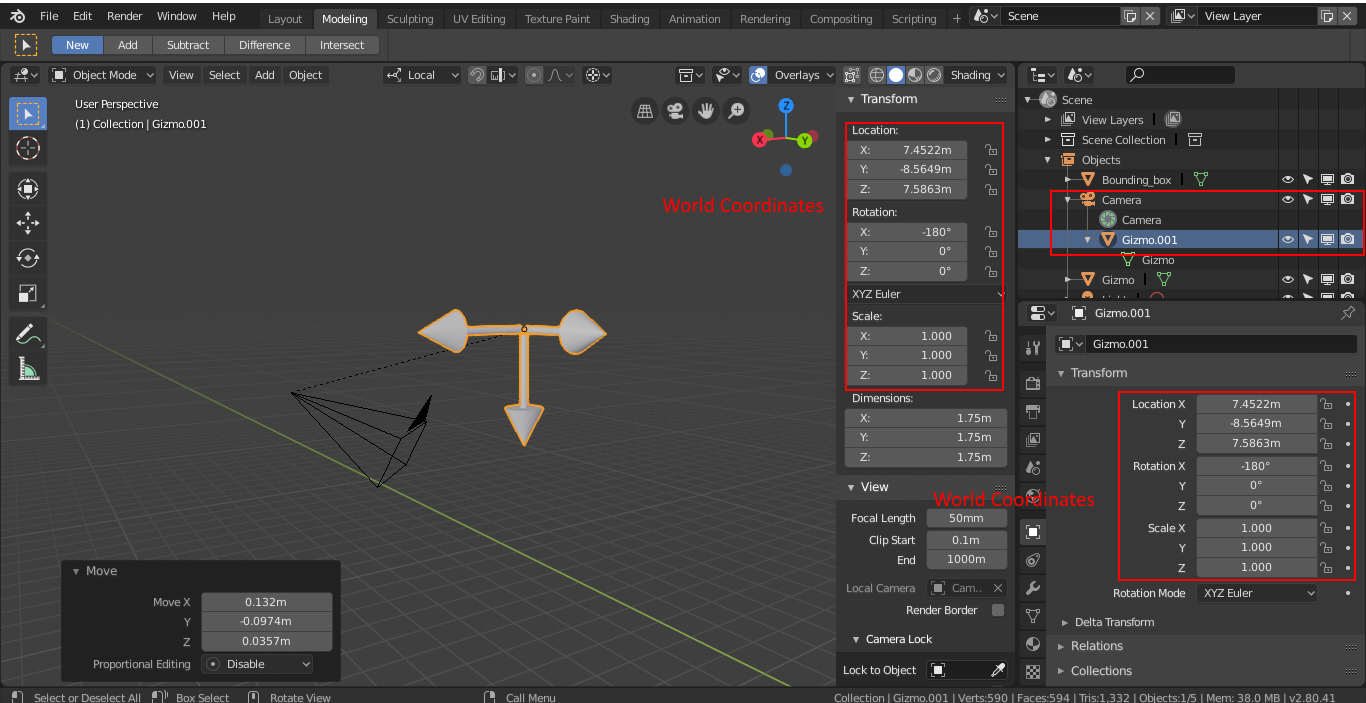Toggle the viewport Overlays on/off button

pyautogui.click(x=759, y=75)
